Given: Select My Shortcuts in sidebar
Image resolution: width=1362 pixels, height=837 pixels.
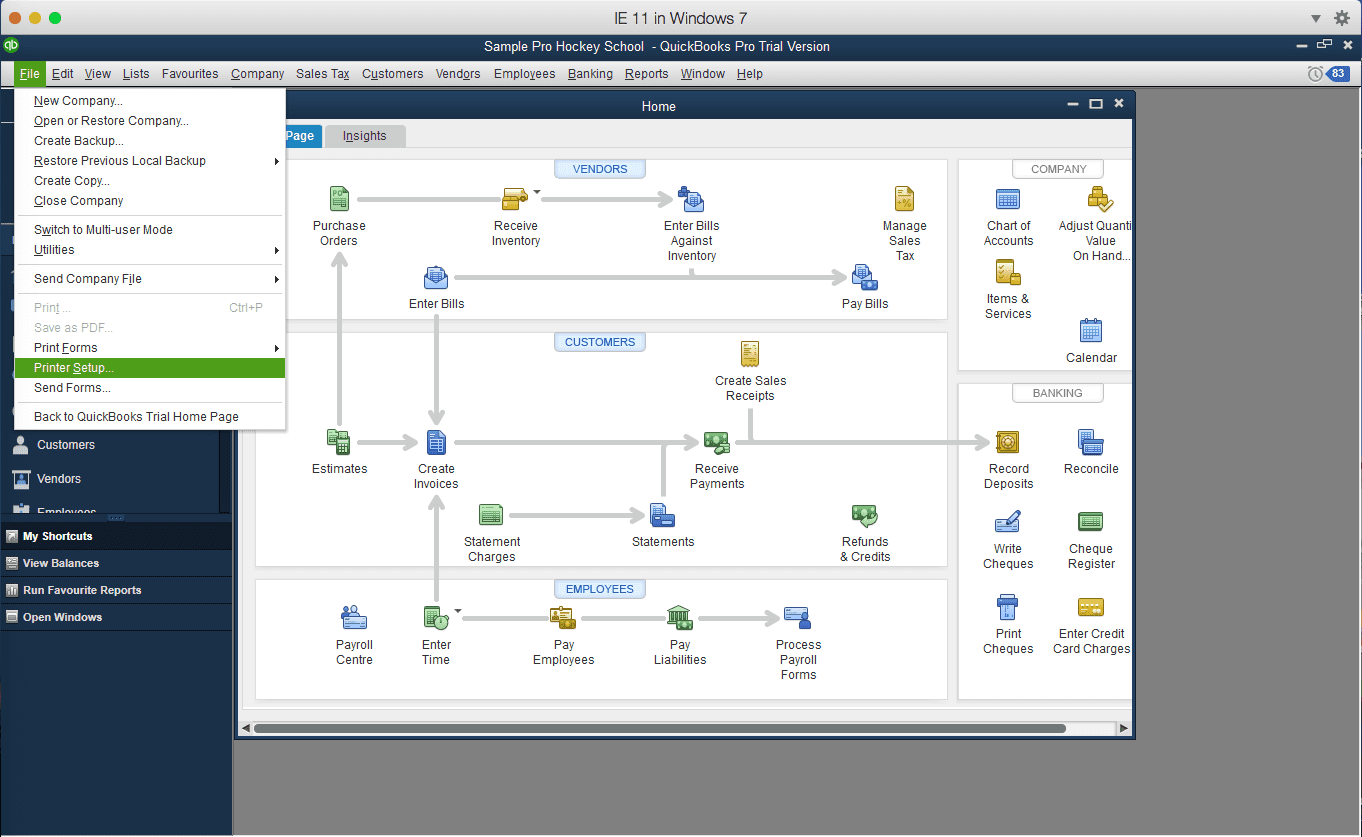Looking at the screenshot, I should [116, 536].
